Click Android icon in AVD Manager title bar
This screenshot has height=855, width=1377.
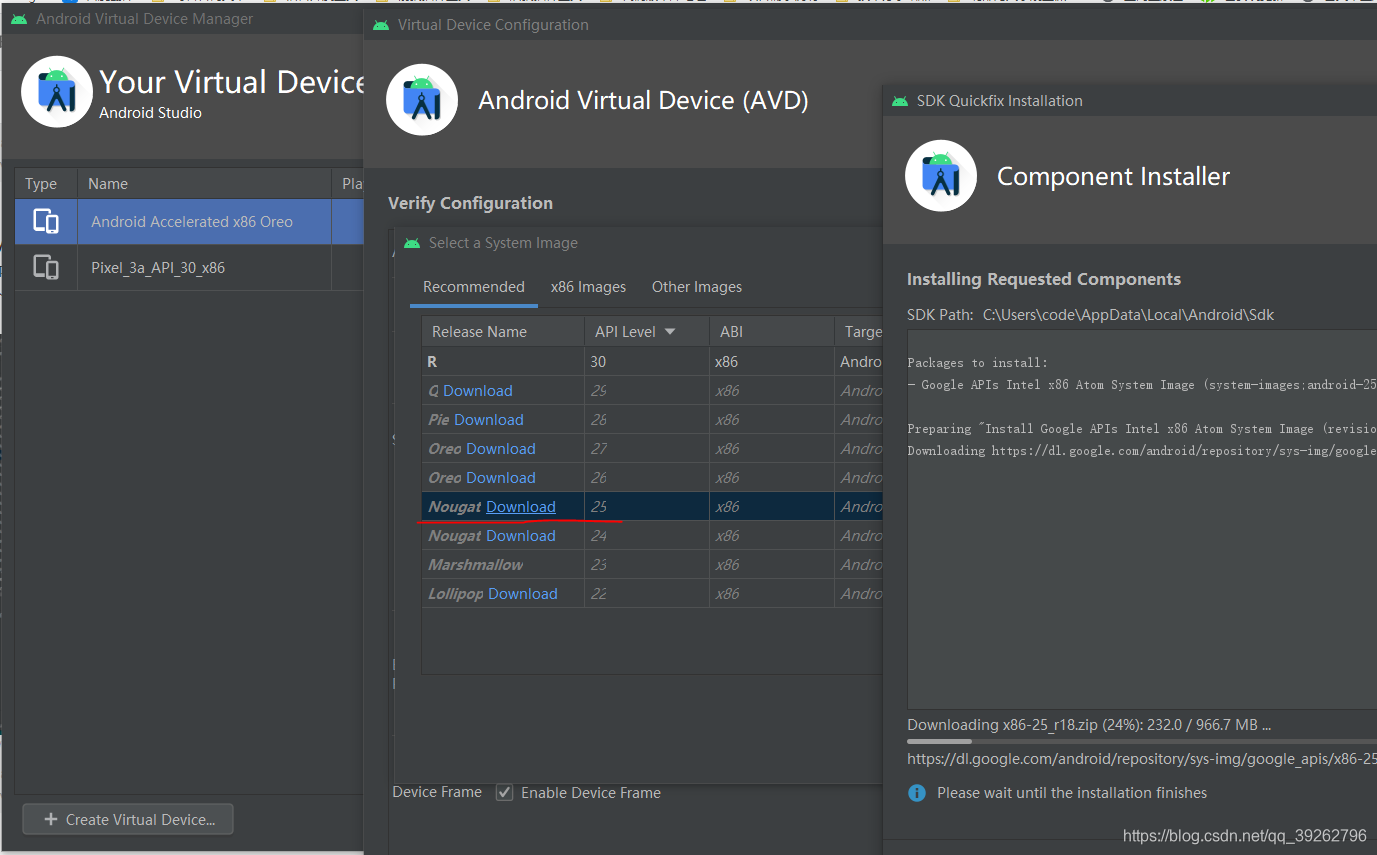point(19,19)
